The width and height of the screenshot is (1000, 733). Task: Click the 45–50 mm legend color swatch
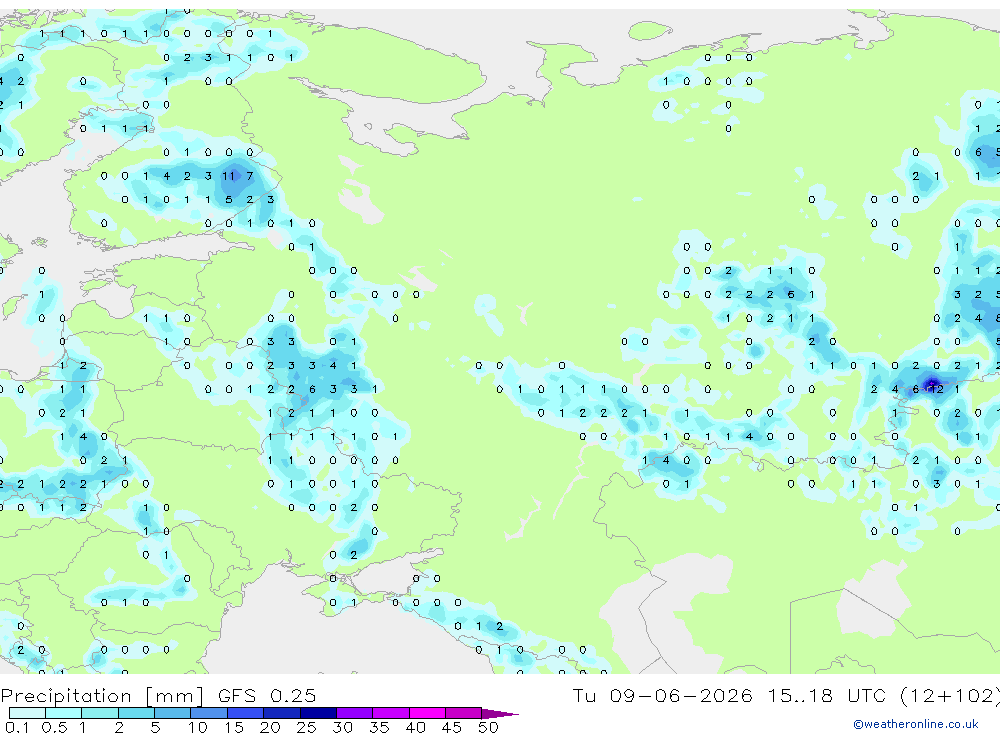click(464, 713)
